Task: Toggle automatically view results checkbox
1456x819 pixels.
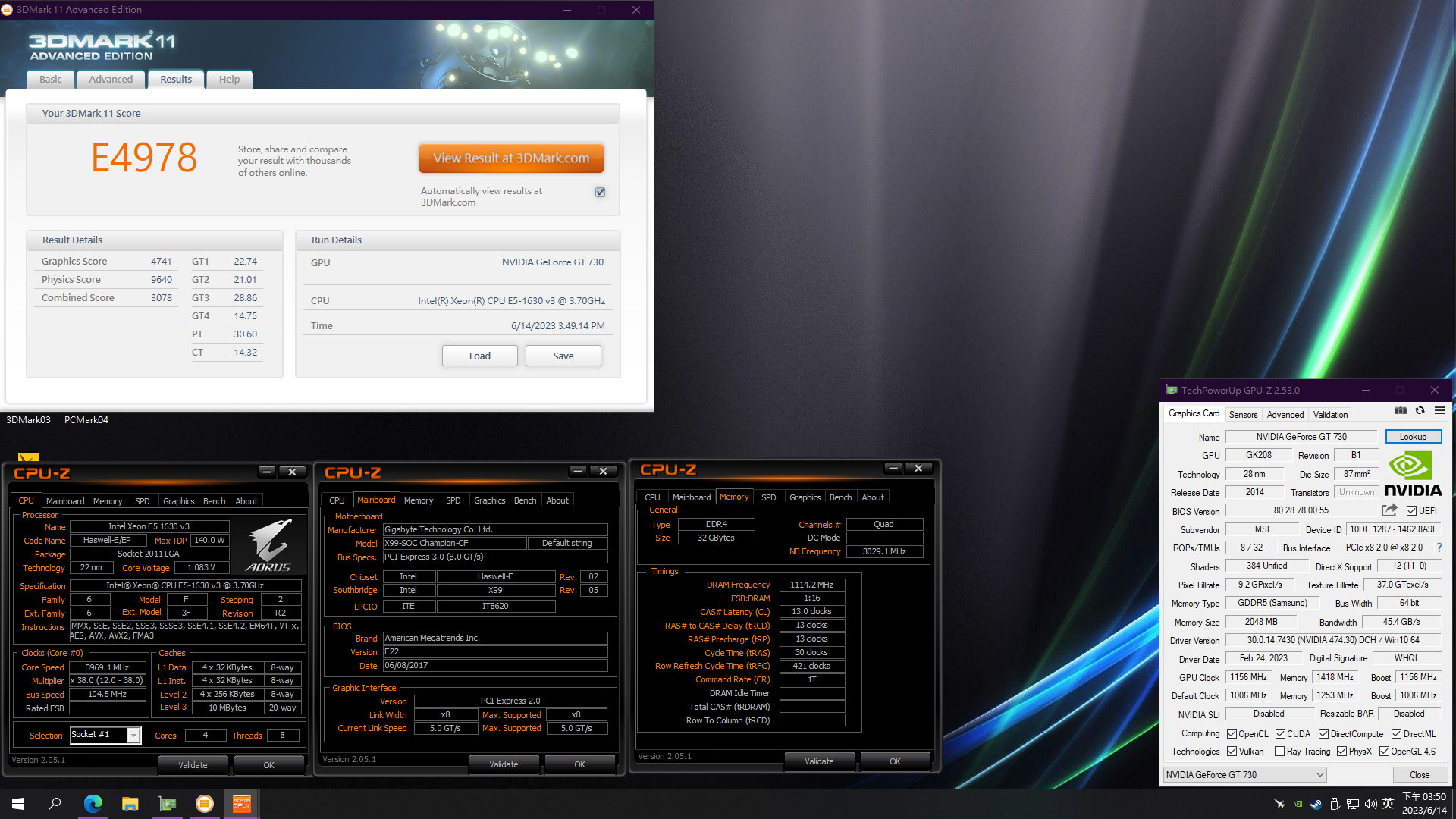Action: [x=600, y=192]
